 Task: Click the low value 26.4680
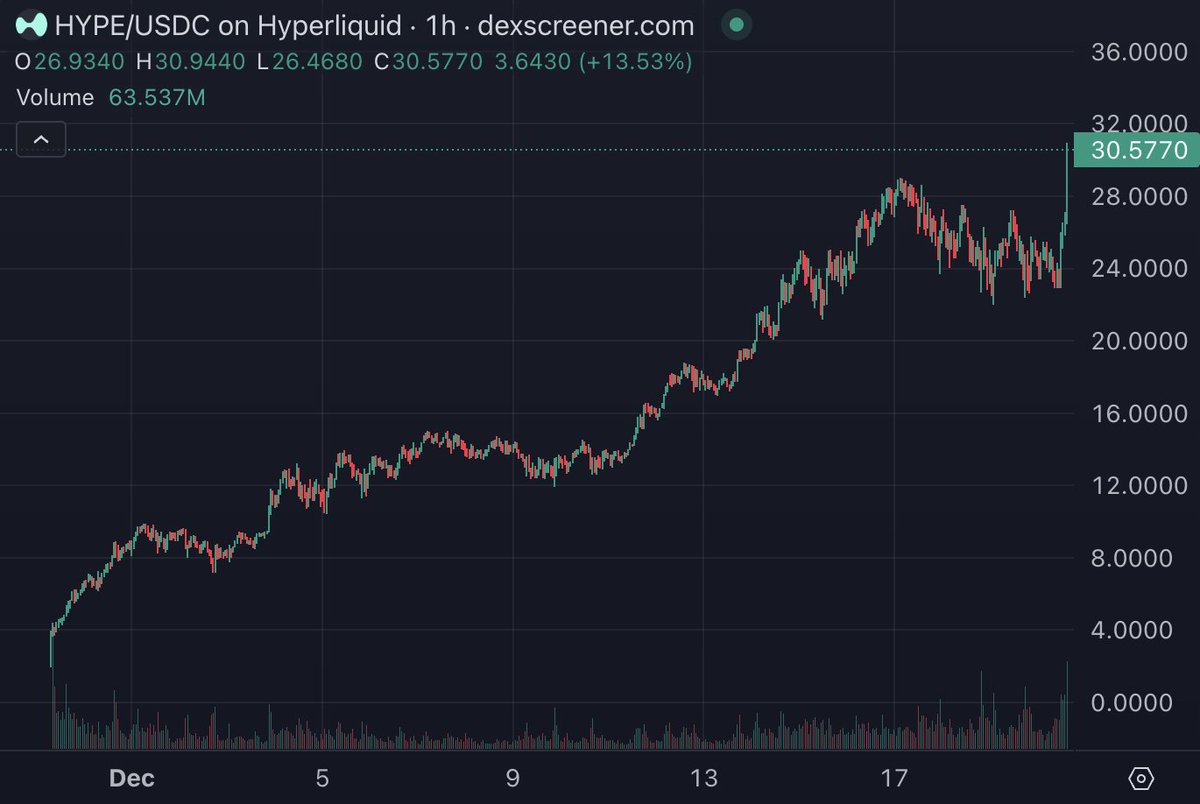316,62
